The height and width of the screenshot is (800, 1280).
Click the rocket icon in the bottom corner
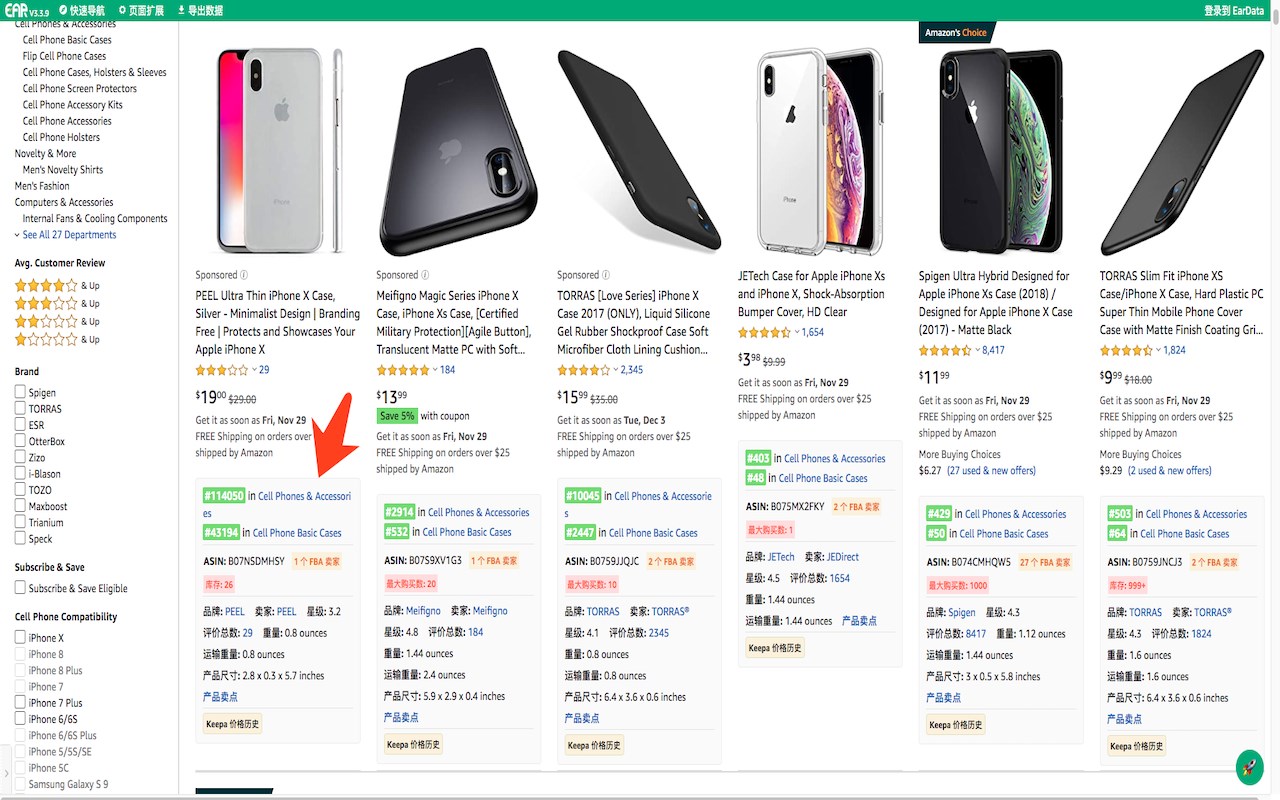[1249, 767]
